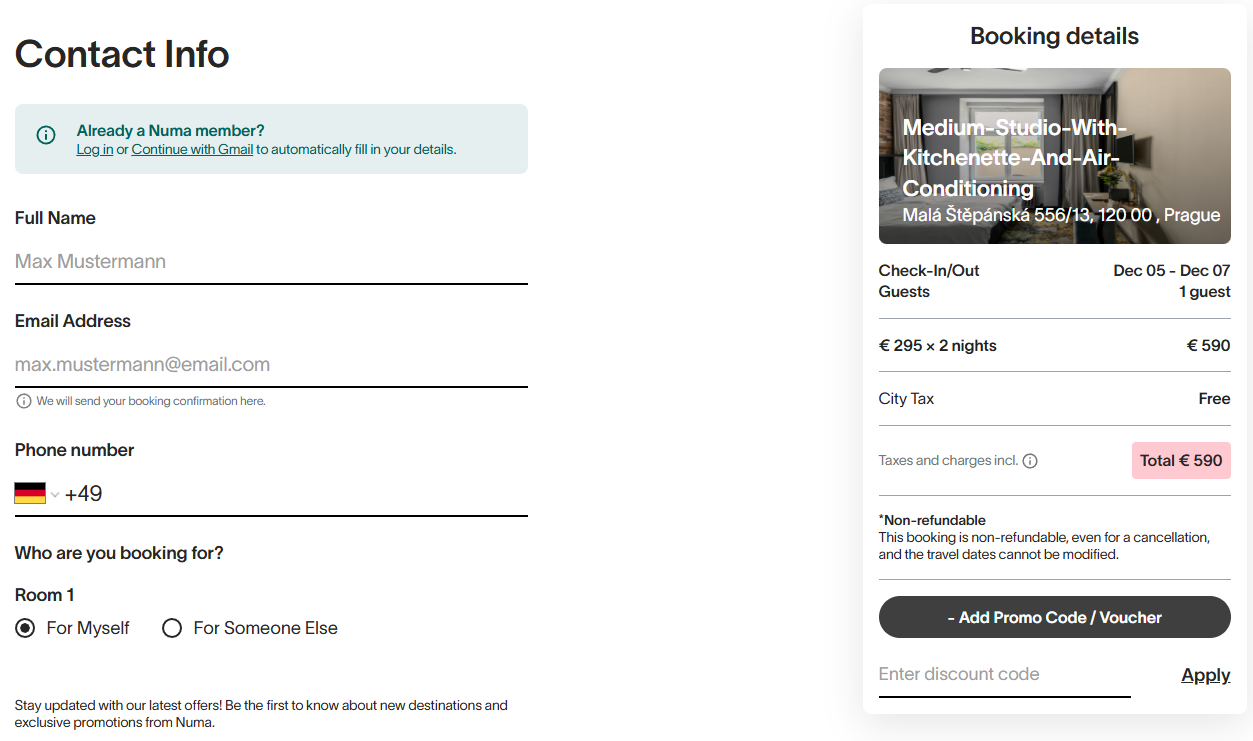Click the German flag icon

30,493
